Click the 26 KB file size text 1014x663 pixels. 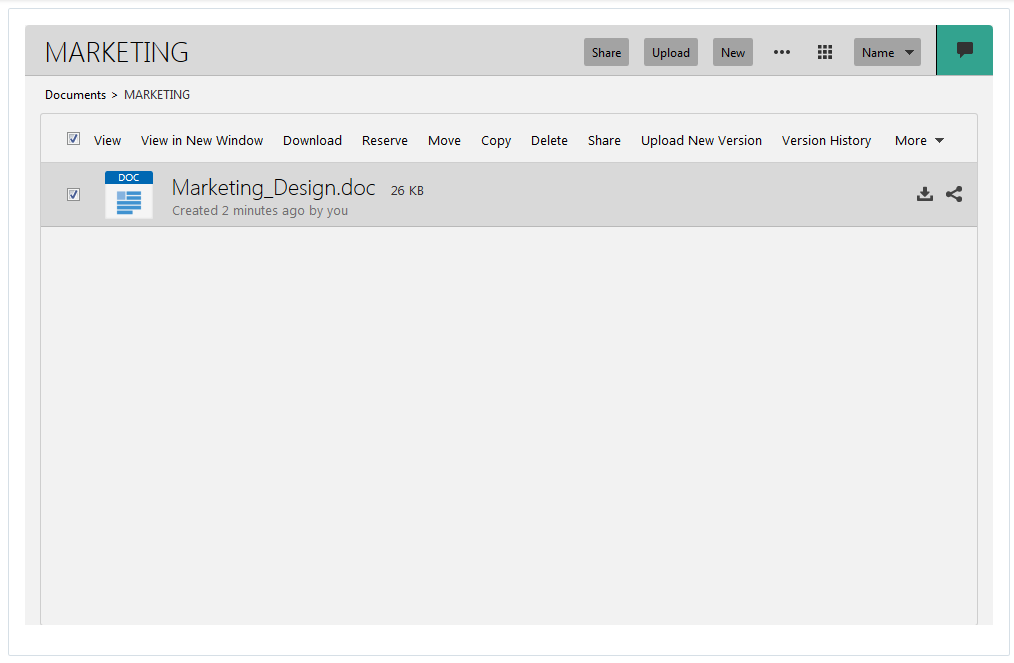coord(407,190)
